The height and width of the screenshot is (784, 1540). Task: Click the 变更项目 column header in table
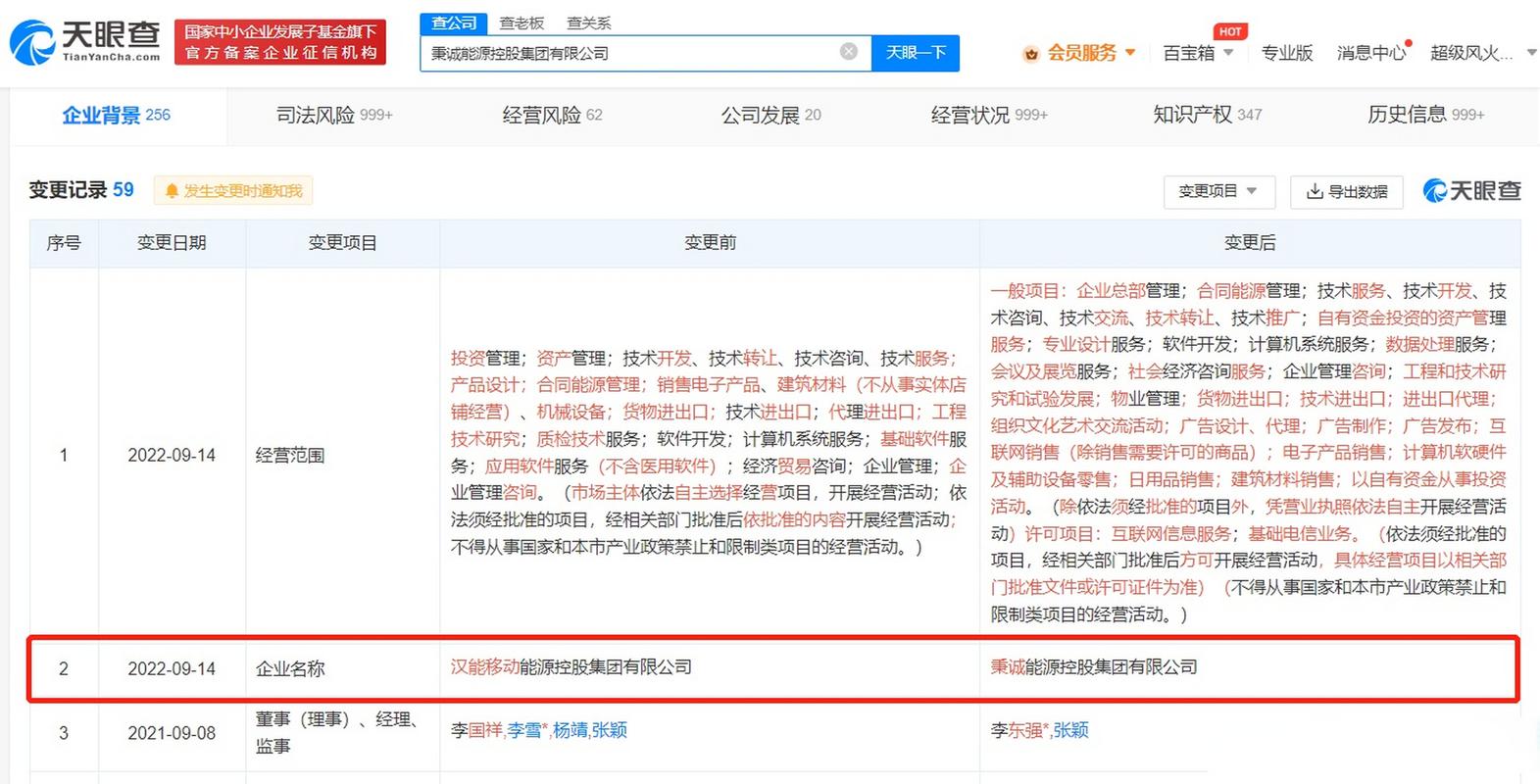(342, 243)
